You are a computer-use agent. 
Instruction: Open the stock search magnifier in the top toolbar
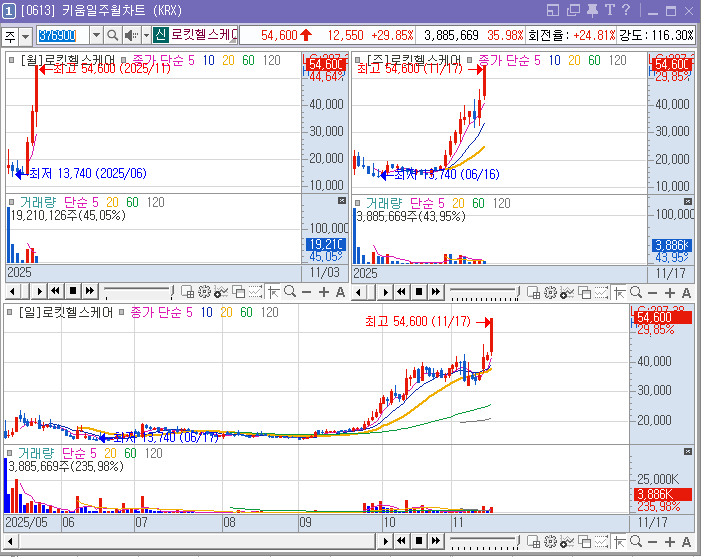pyautogui.click(x=113, y=35)
